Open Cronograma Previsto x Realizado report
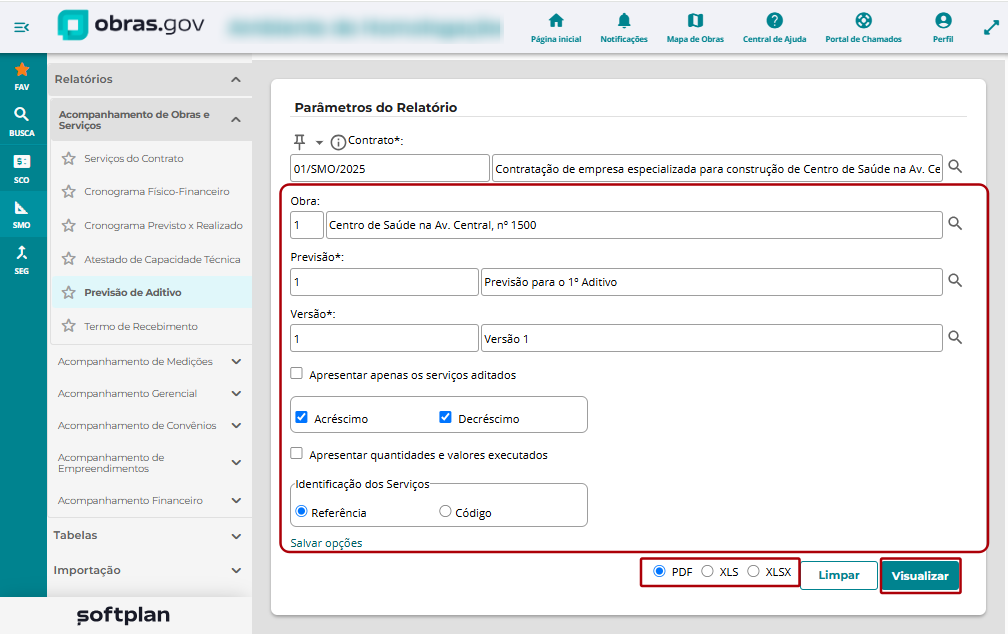 tap(163, 226)
